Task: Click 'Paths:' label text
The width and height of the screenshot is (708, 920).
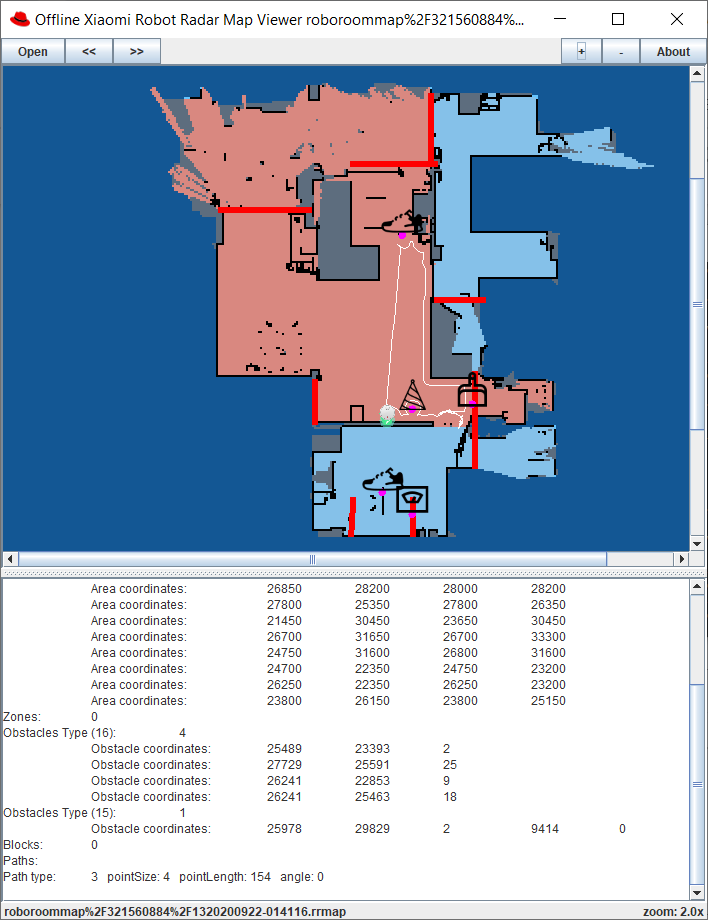Action: (21, 861)
